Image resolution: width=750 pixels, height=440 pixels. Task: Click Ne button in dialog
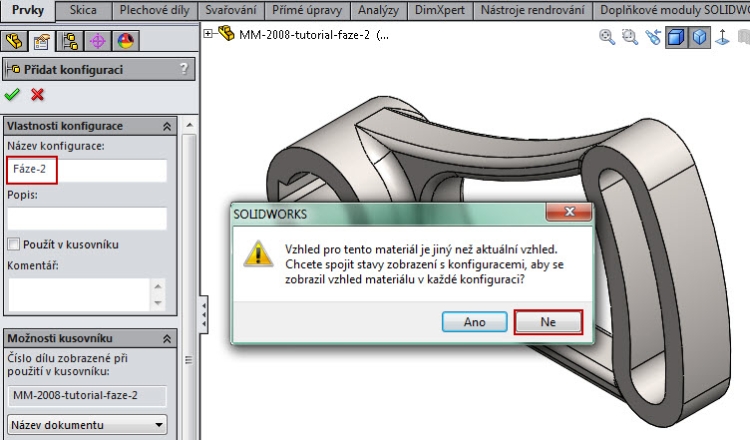tap(548, 322)
